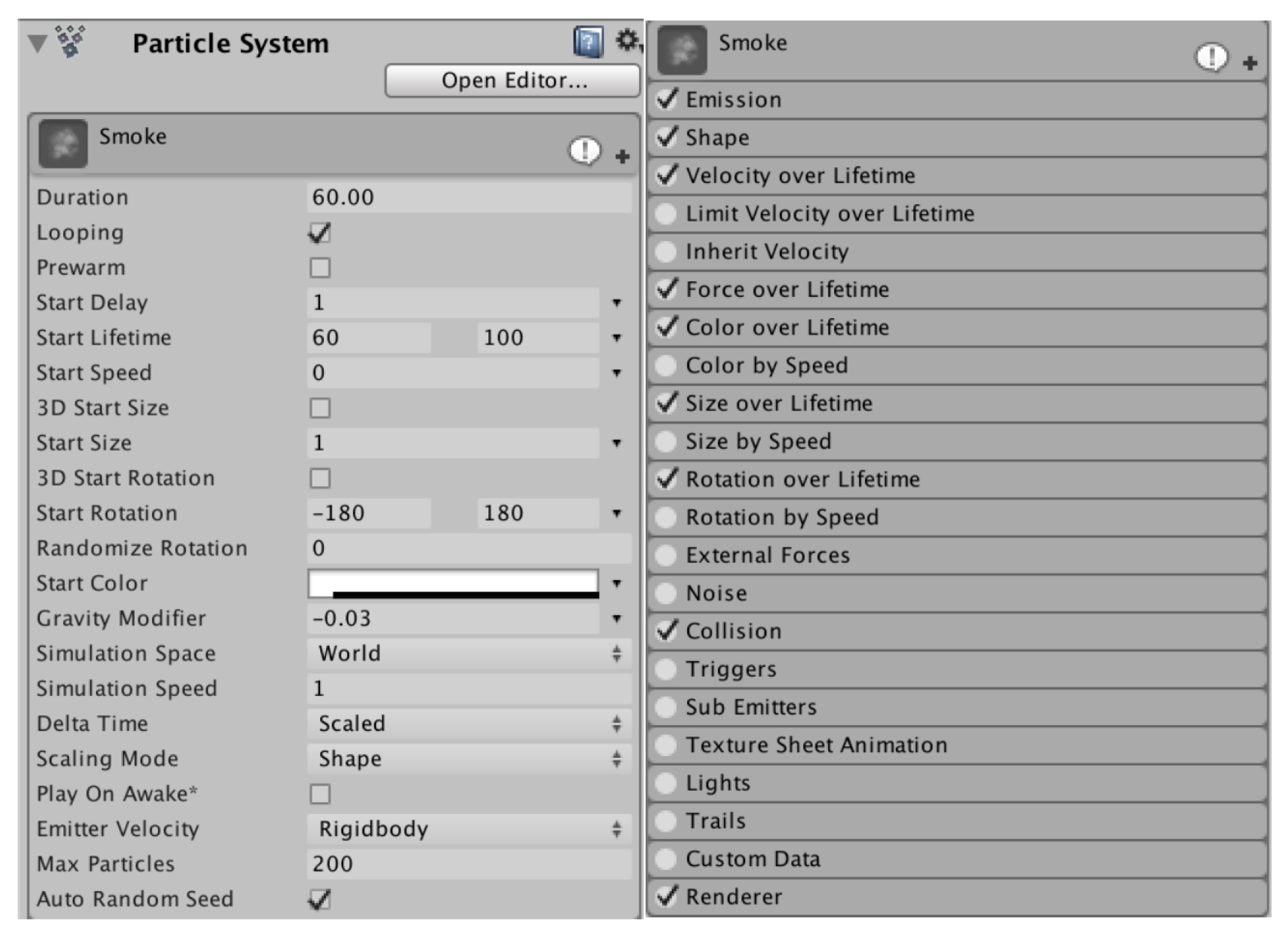Open the component settings gear menu
1288x933 pixels.
pos(627,41)
